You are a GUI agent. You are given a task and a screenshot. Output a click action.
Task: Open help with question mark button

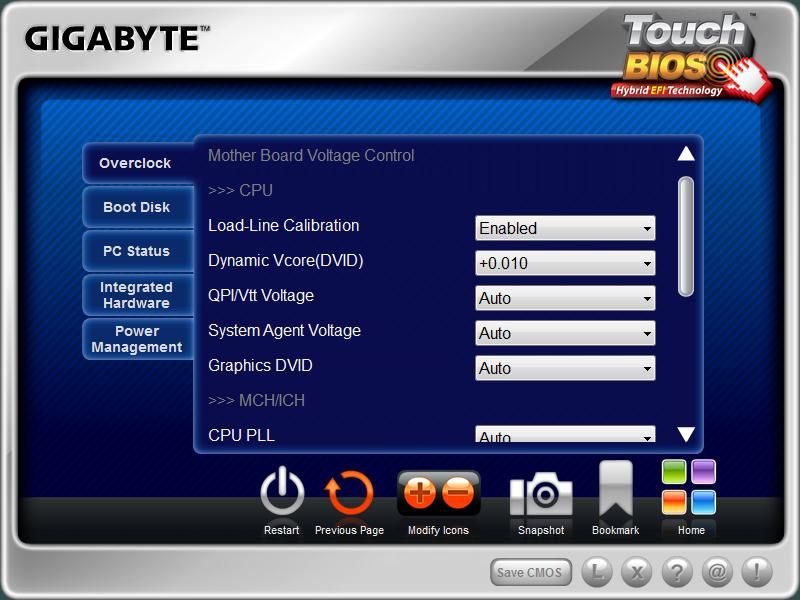tap(677, 571)
